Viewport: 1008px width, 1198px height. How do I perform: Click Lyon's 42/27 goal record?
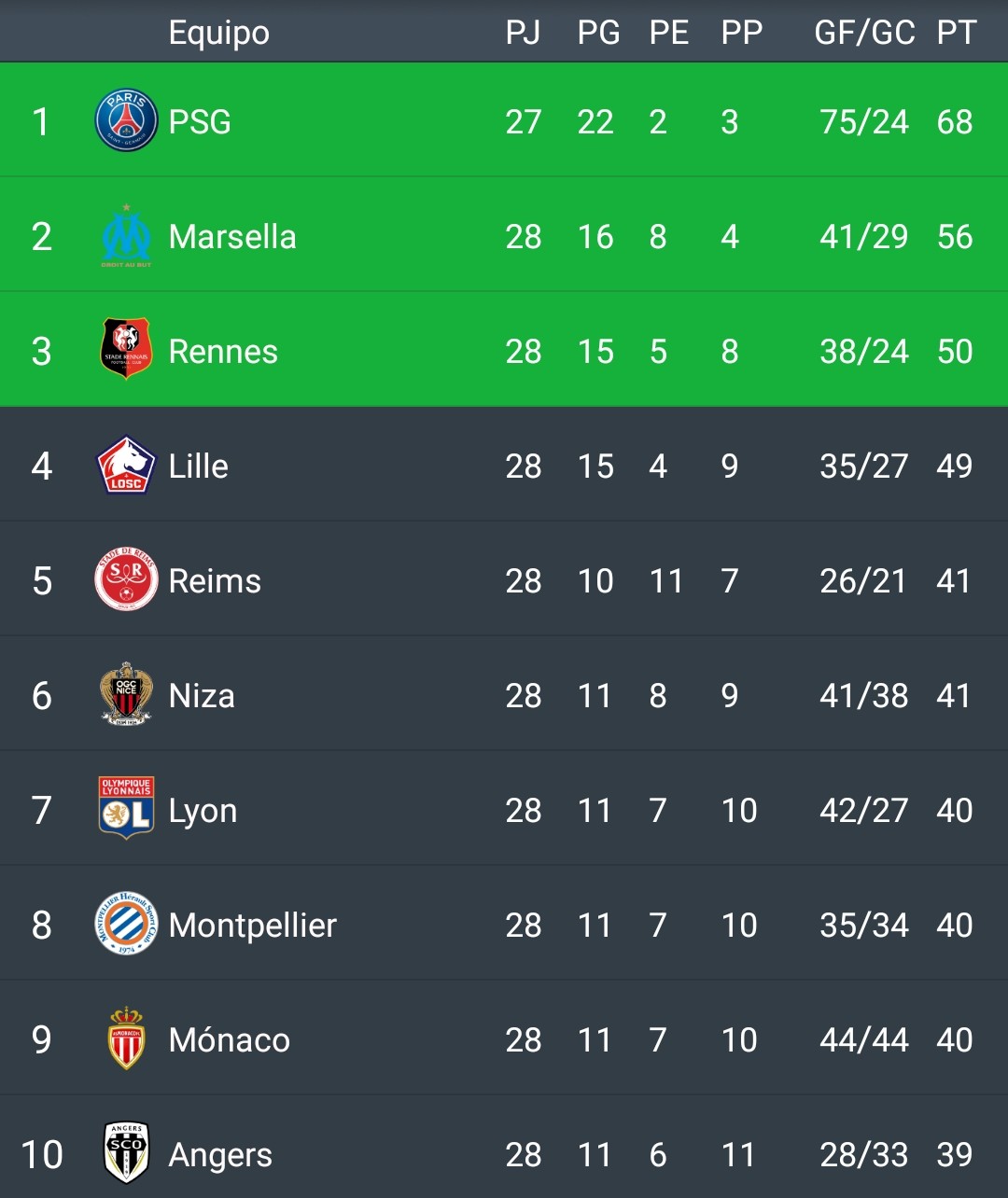(863, 811)
